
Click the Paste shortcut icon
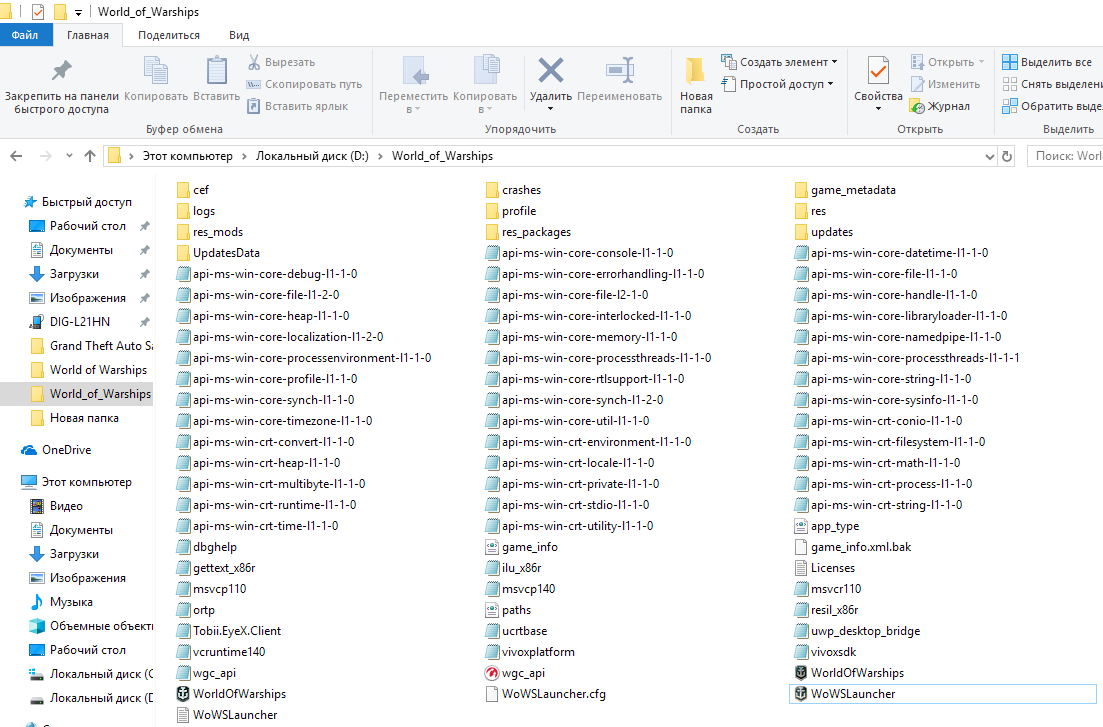[x=254, y=106]
